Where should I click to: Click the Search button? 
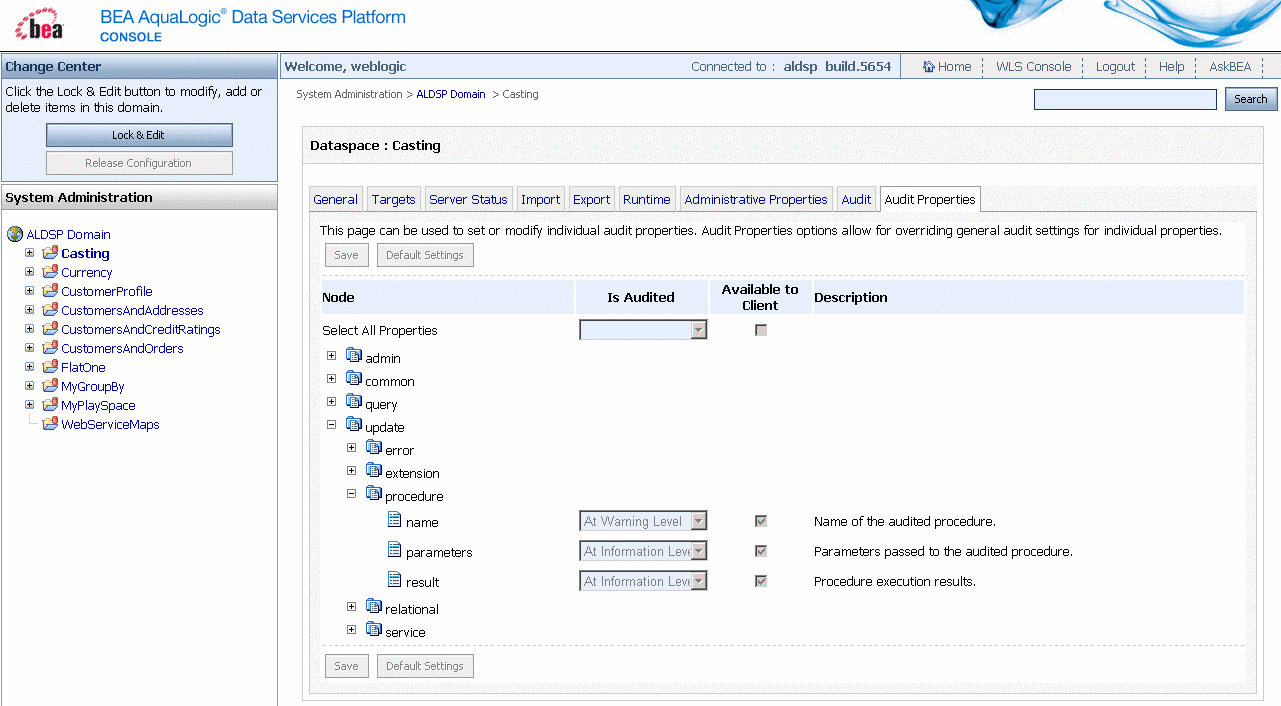(x=1251, y=99)
